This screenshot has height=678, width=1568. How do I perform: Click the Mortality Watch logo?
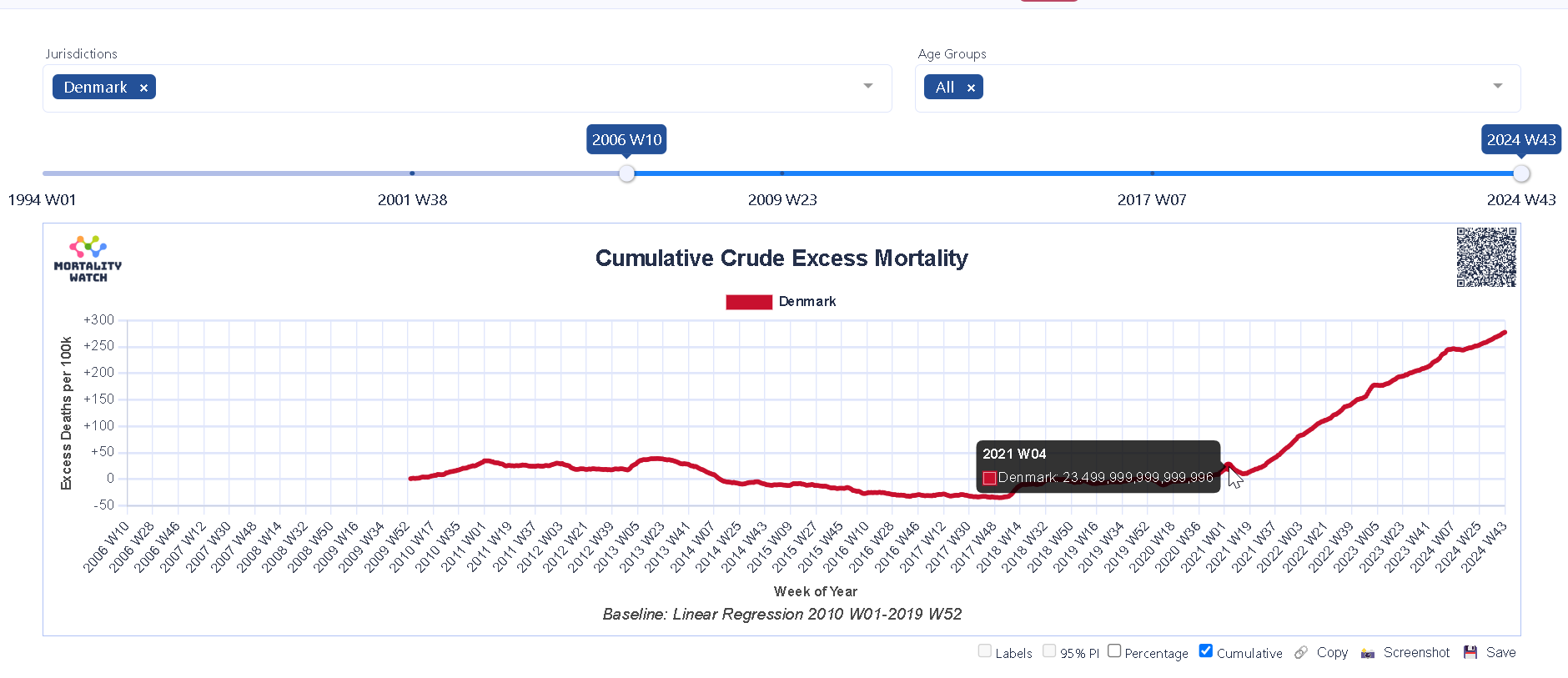click(88, 259)
